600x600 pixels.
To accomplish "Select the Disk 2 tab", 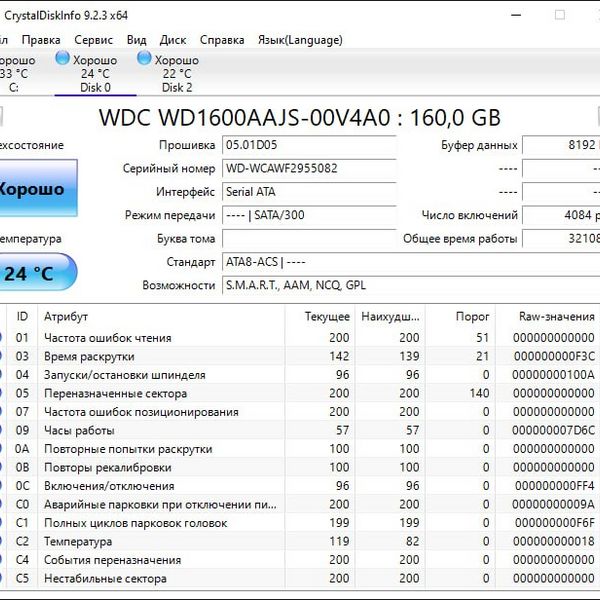I will pos(177,73).
